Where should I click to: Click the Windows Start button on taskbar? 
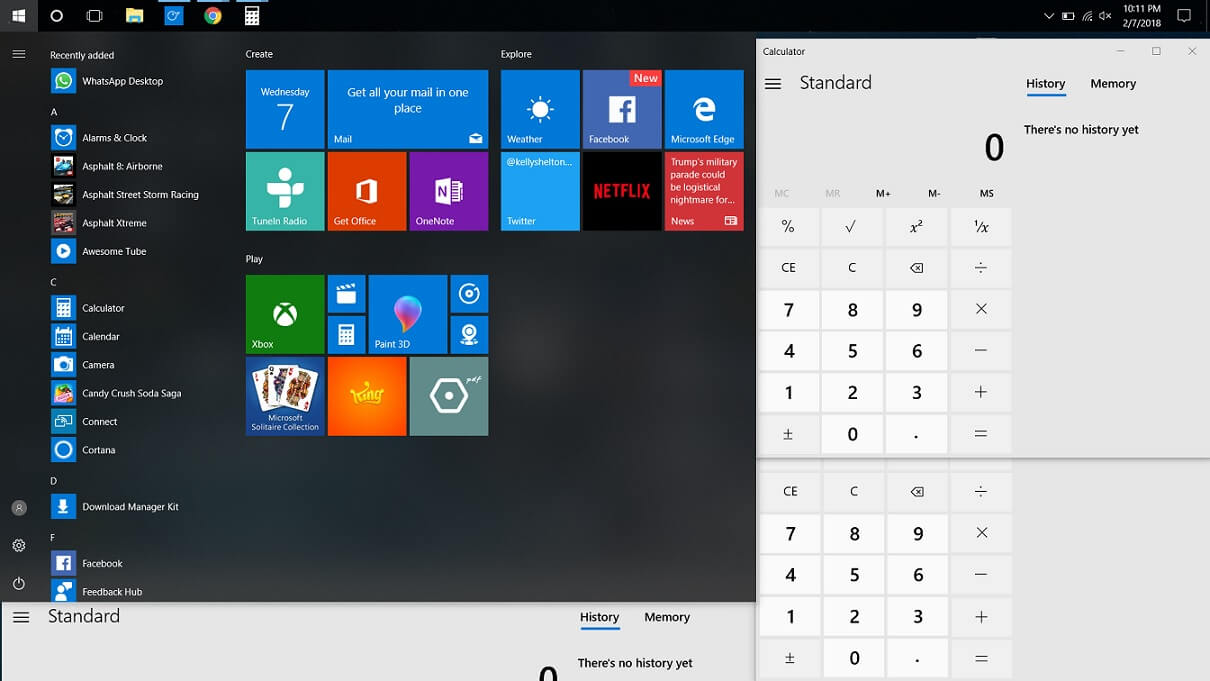coord(18,15)
